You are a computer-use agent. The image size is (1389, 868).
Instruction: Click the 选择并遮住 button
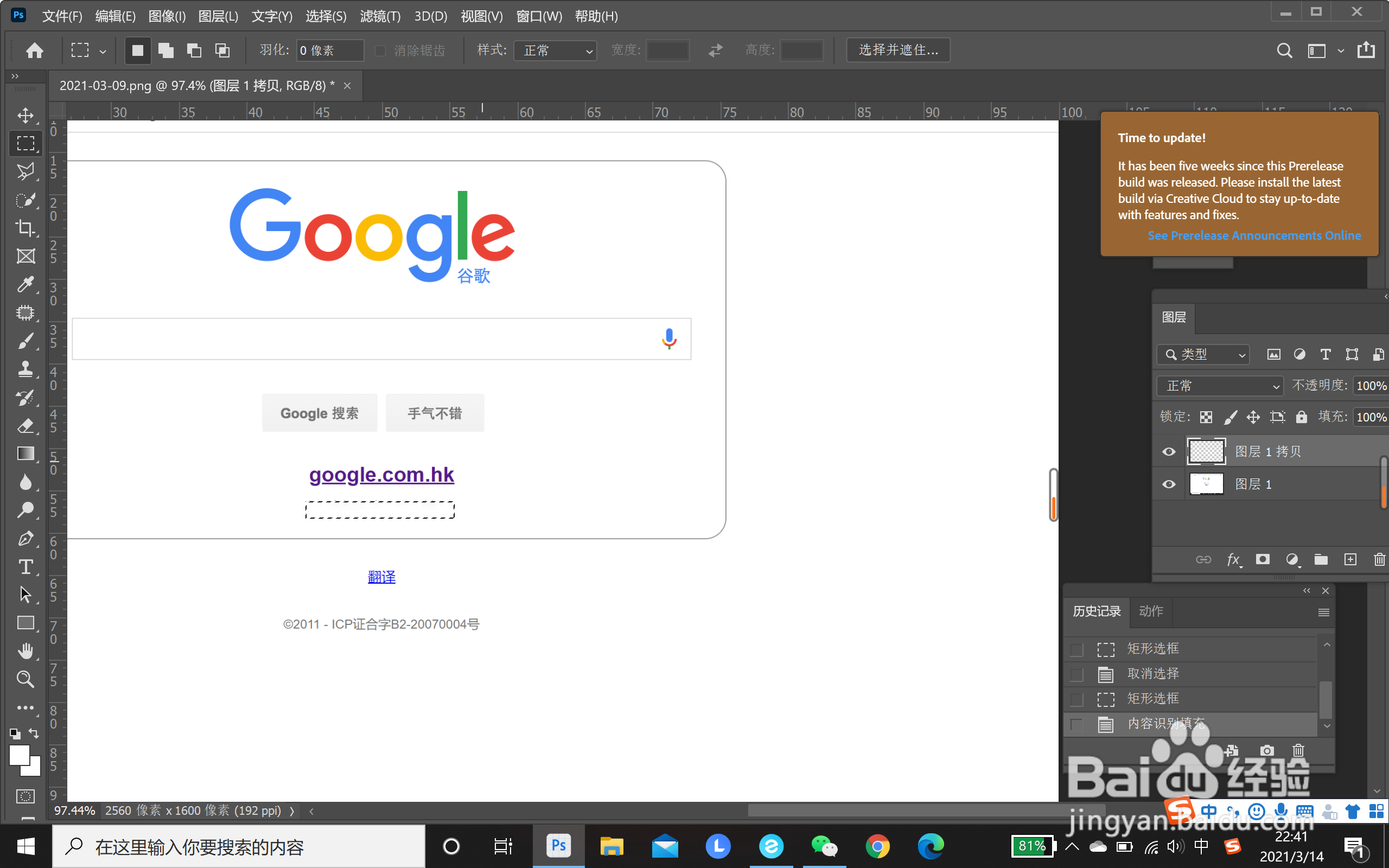point(897,50)
